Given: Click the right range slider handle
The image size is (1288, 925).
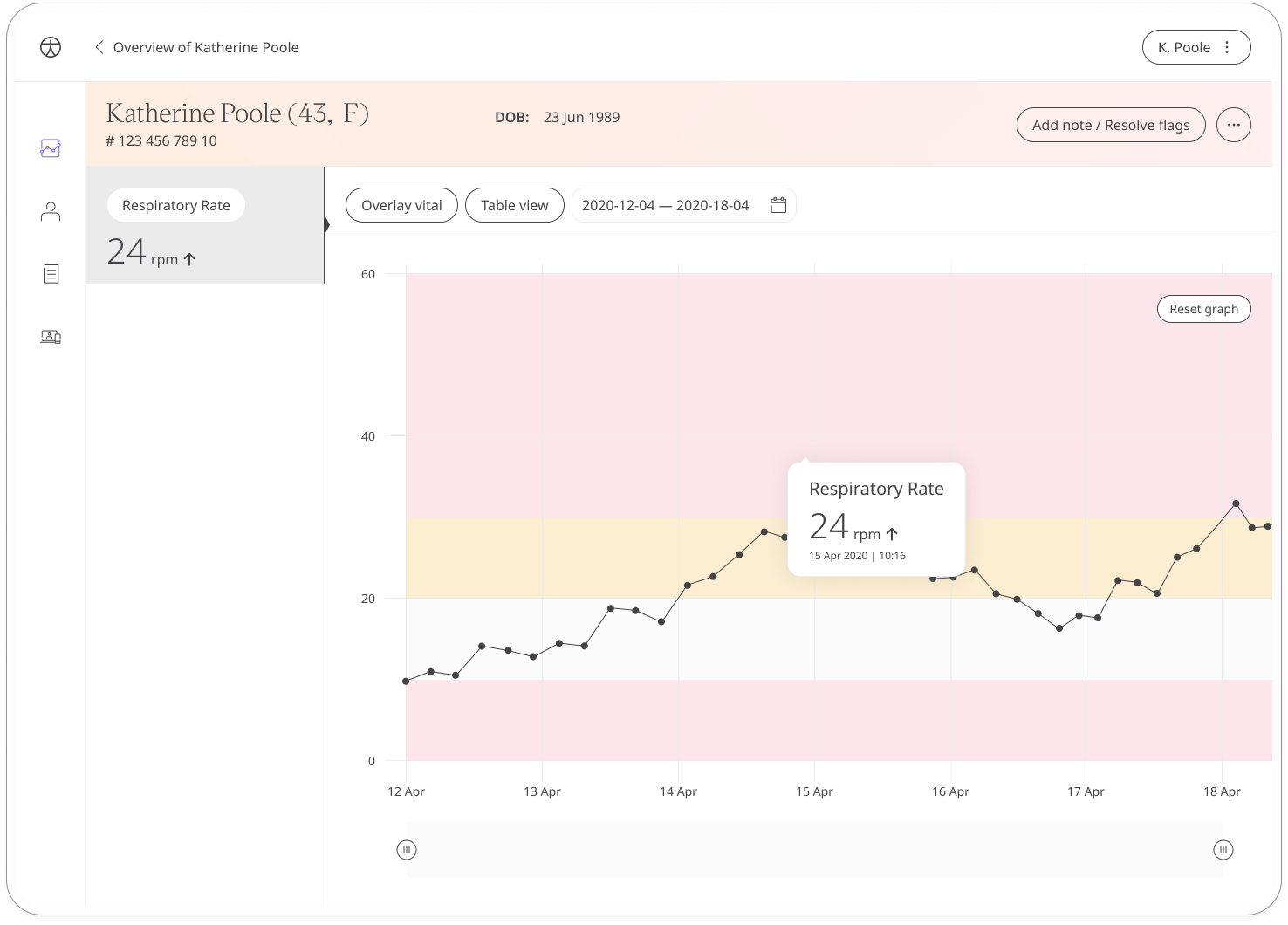Looking at the screenshot, I should tap(1223, 850).
